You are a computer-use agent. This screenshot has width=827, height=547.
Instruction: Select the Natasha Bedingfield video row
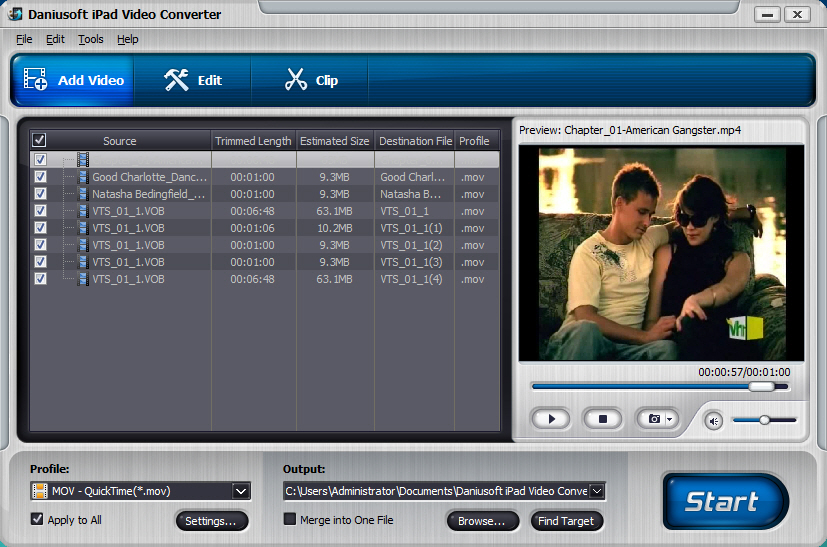tap(148, 194)
